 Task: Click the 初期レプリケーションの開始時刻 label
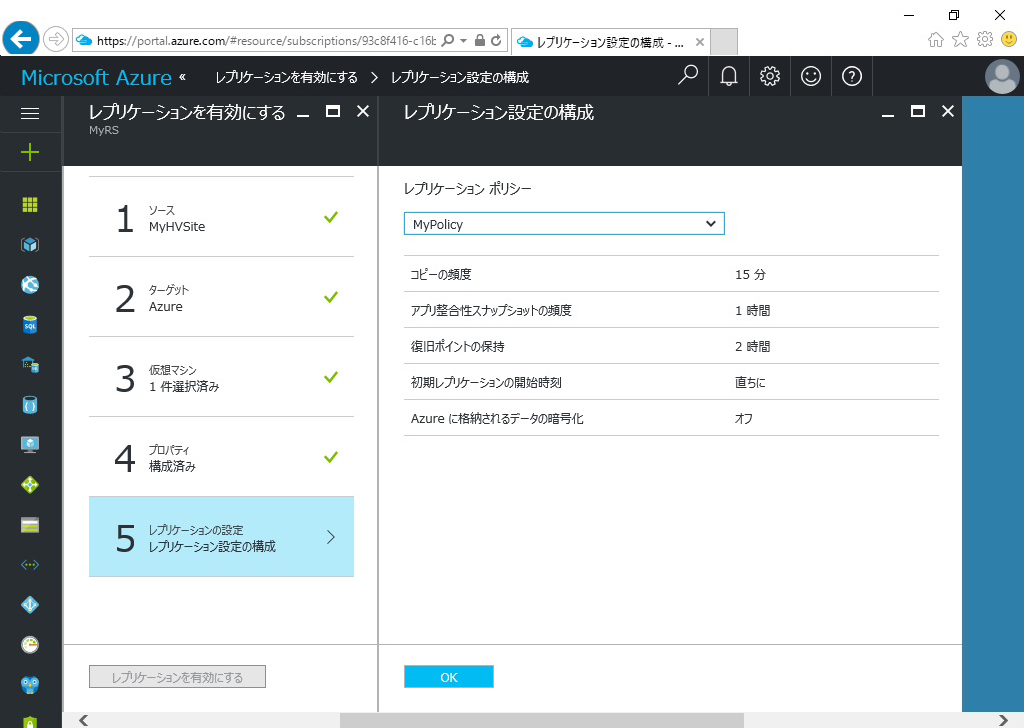click(486, 382)
